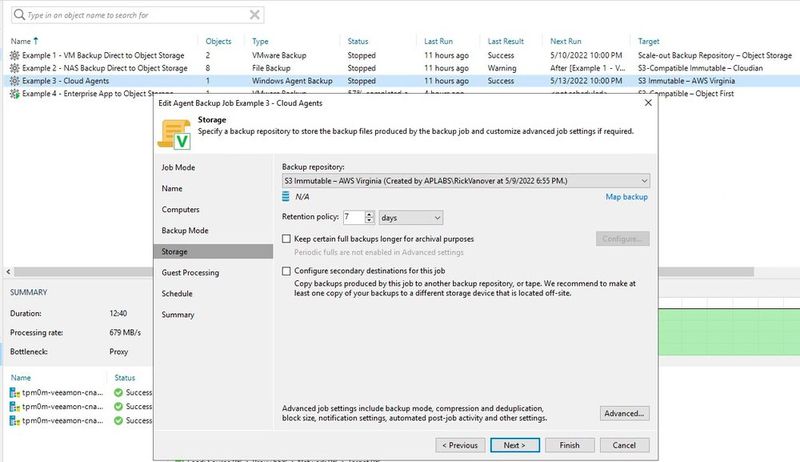Click the Previous button
The width and height of the screenshot is (800, 462).
(x=460, y=445)
